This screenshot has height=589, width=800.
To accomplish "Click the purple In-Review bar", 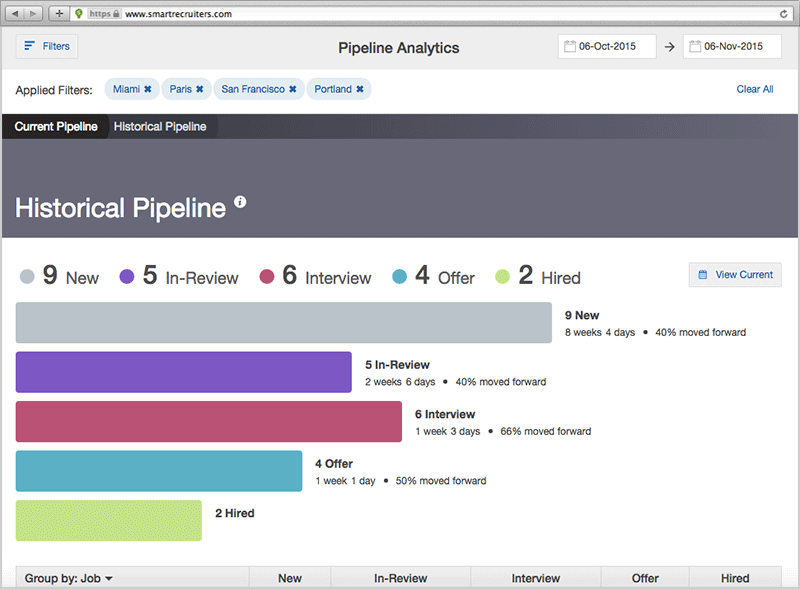I will 184,372.
